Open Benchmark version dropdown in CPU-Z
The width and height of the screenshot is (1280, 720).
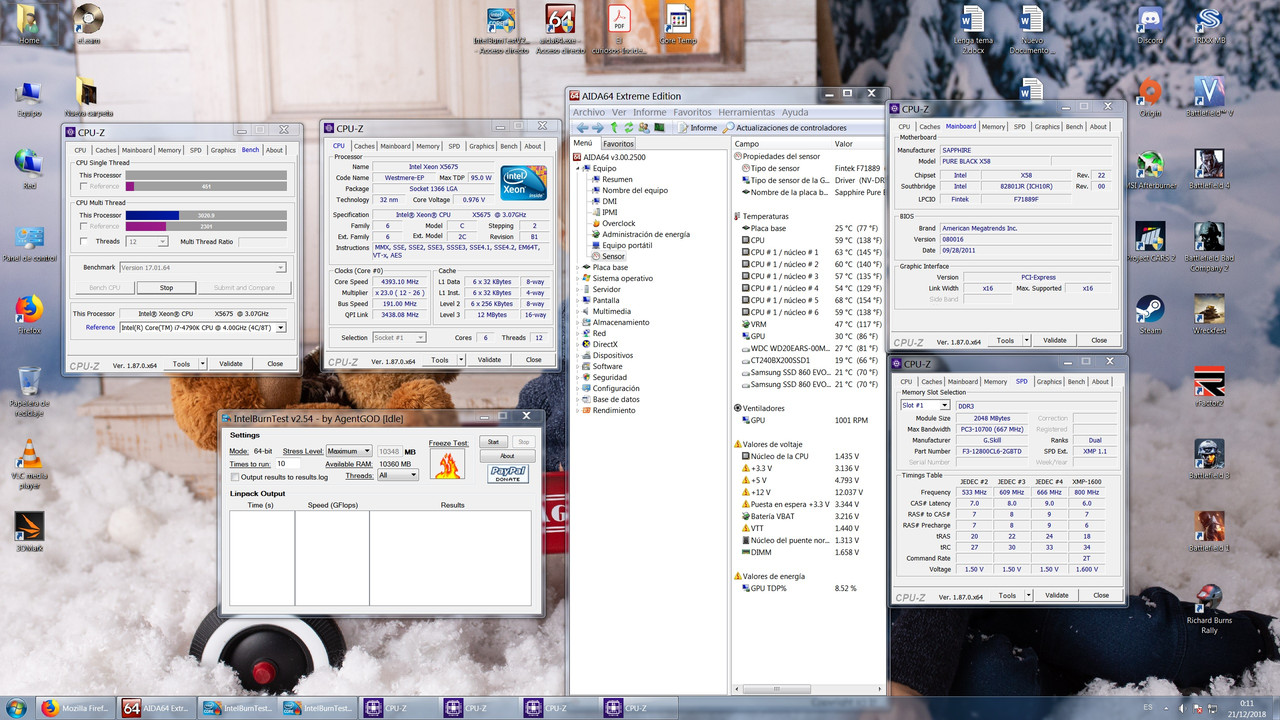click(203, 267)
